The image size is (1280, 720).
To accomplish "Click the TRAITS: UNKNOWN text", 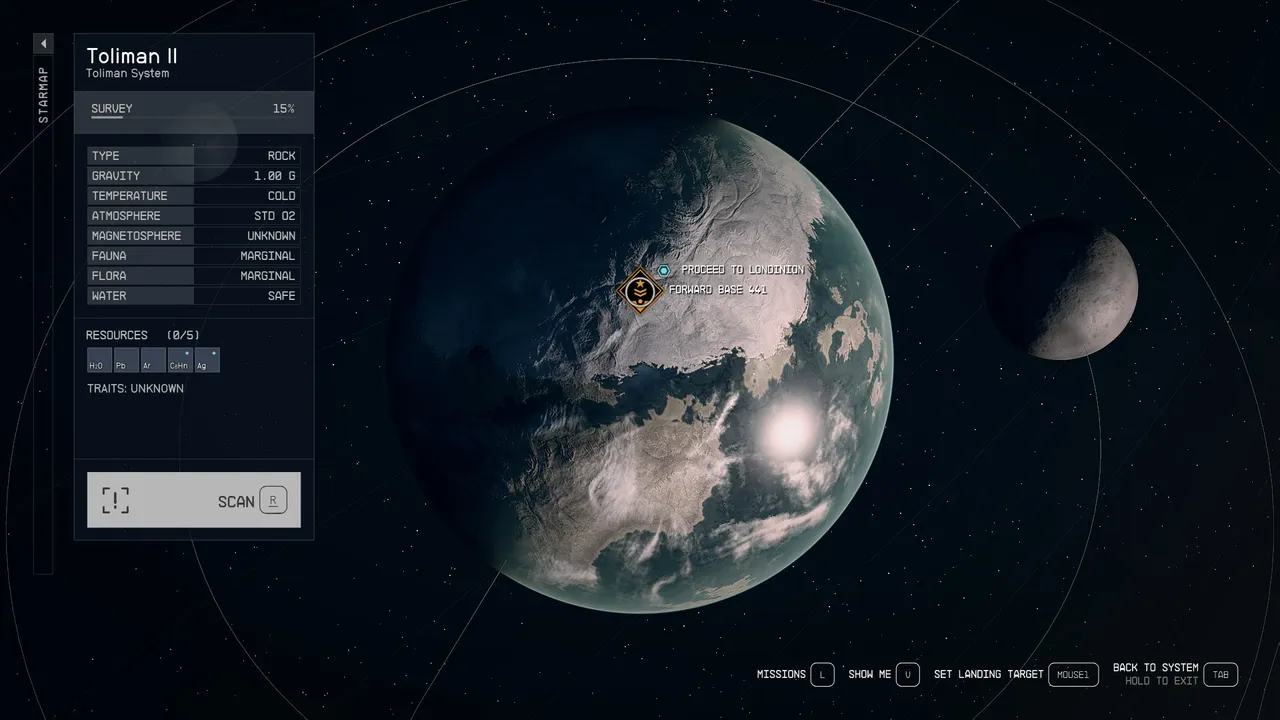I will pyautogui.click(x=135, y=389).
